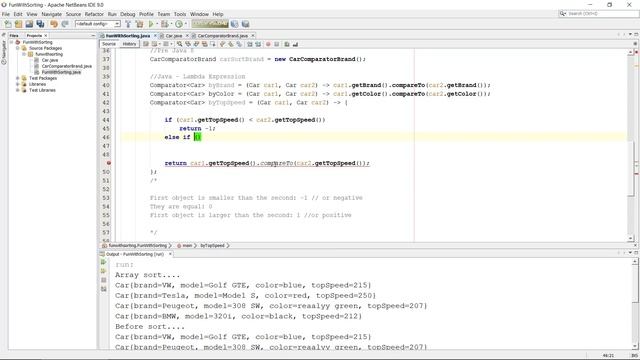Viewport: 640px width, 360px height.
Task: Open the Tools menu
Action: click(180, 14)
